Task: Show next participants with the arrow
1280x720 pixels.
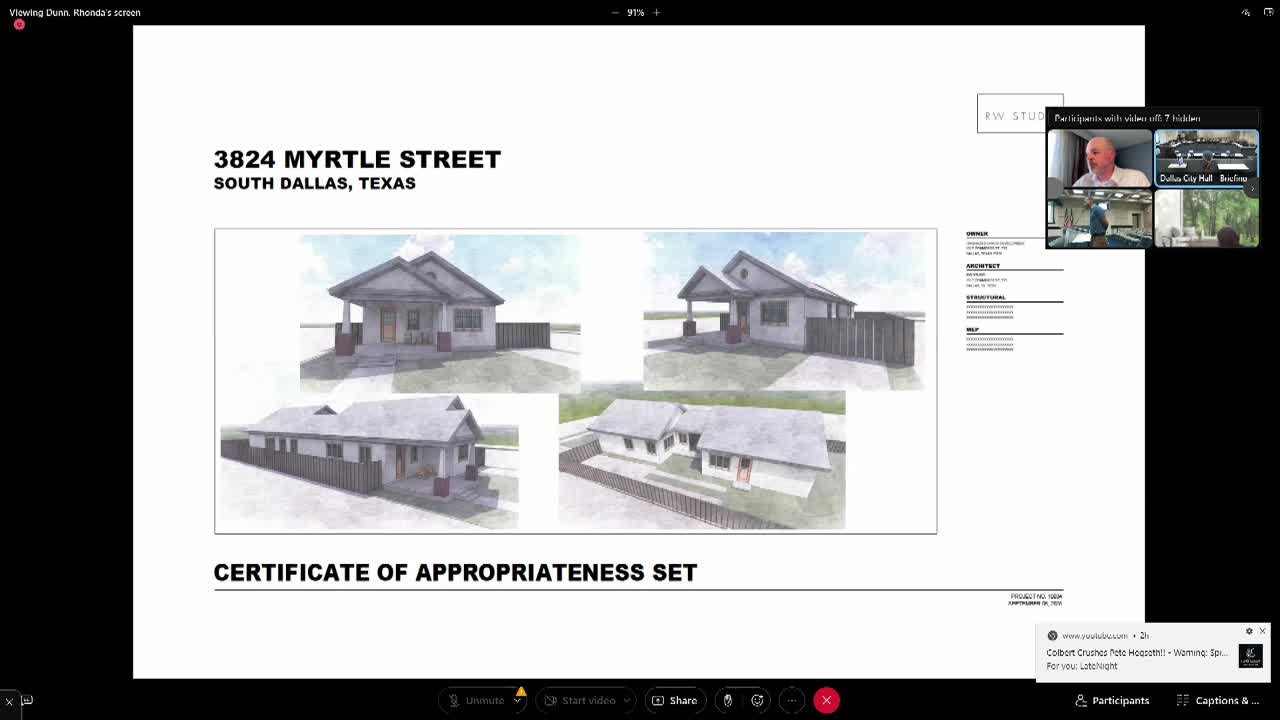Action: pyautogui.click(x=1252, y=188)
